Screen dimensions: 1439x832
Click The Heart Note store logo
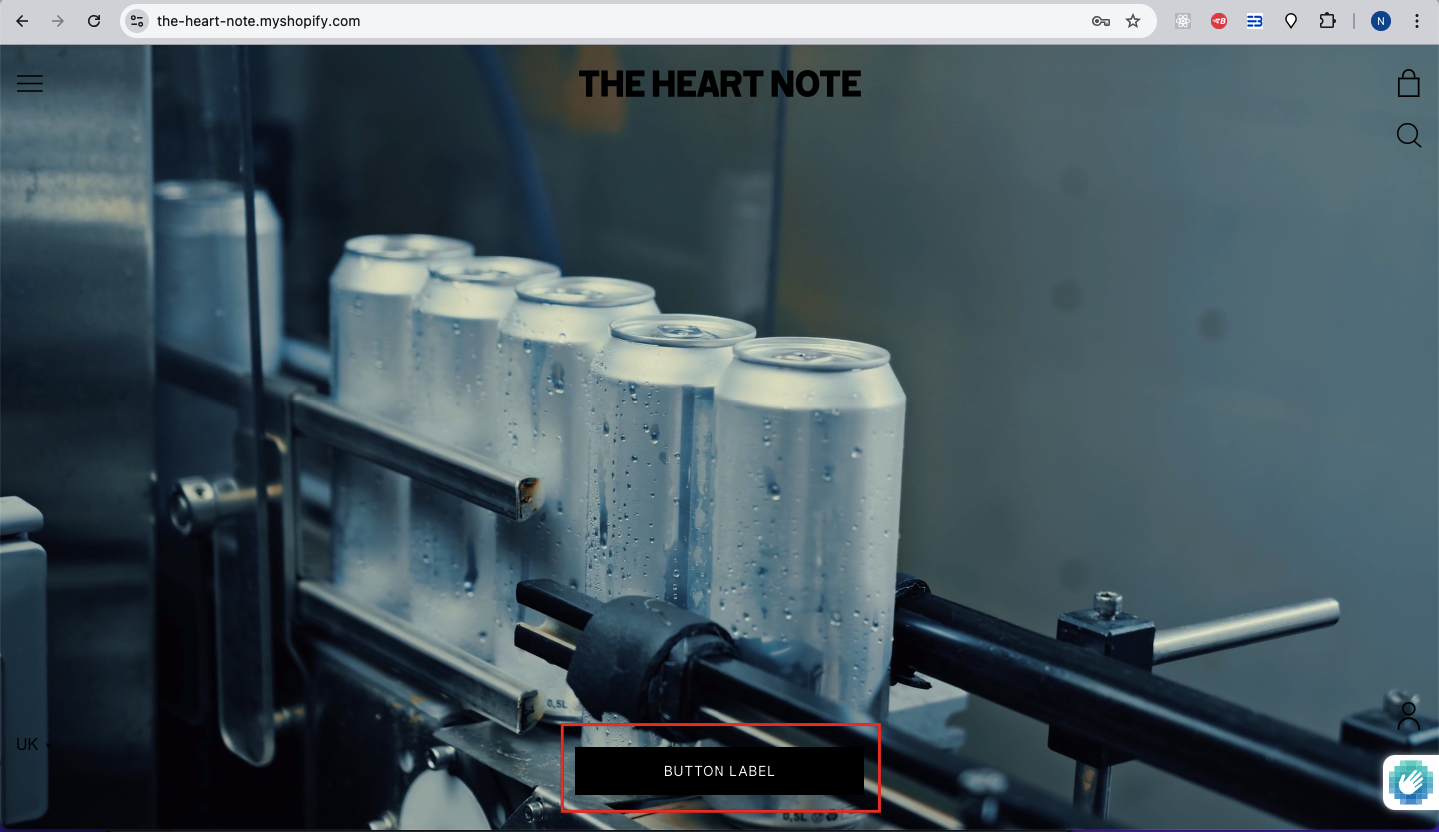[720, 84]
